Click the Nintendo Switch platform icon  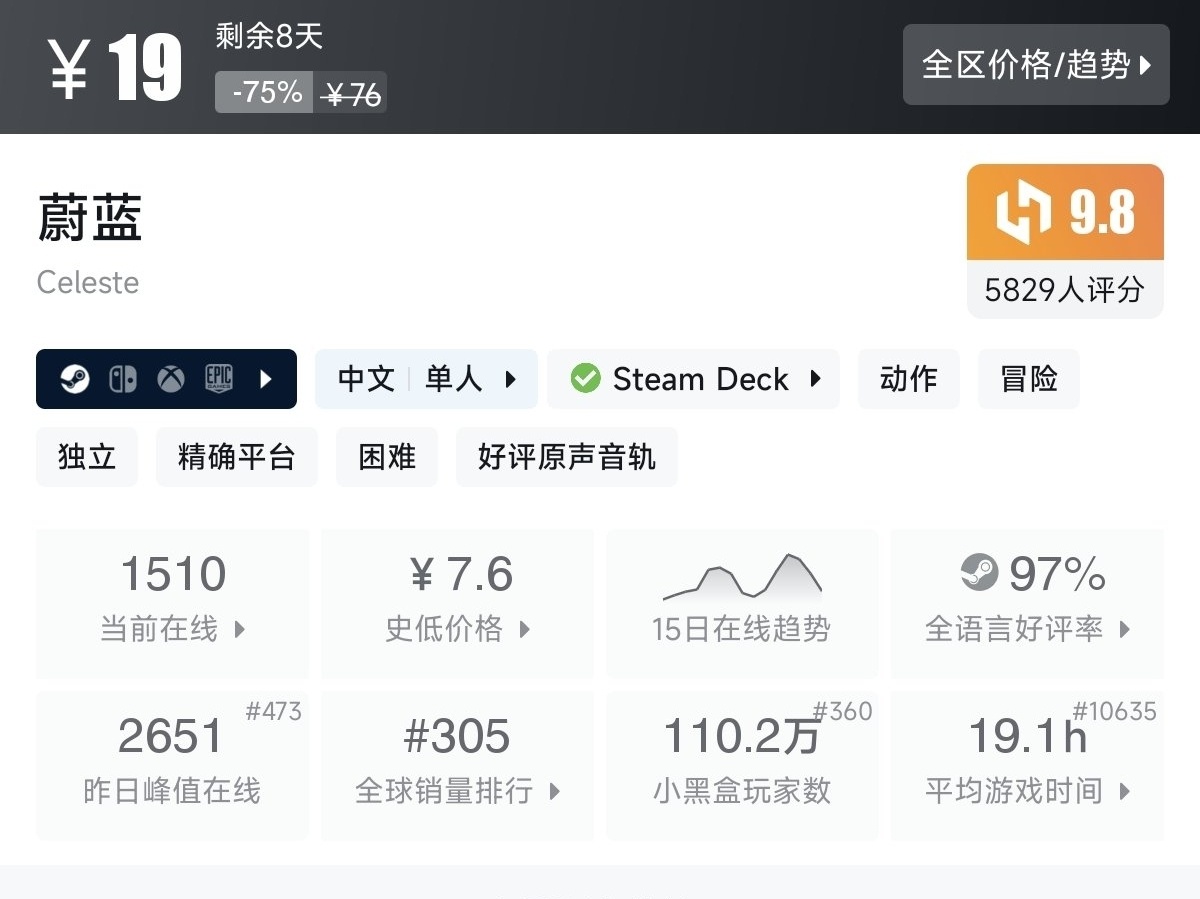click(122, 379)
